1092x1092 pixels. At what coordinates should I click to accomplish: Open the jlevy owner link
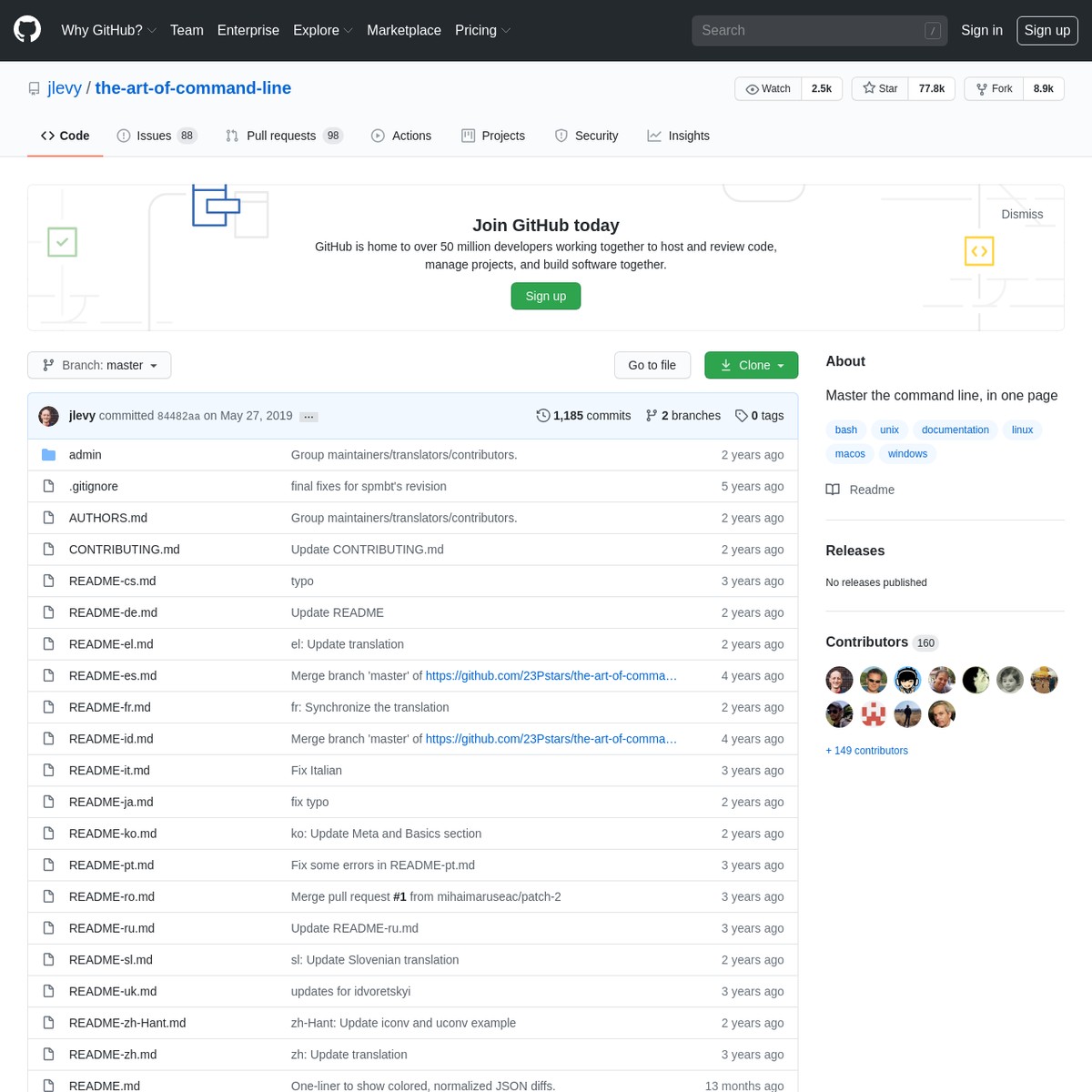(x=65, y=88)
